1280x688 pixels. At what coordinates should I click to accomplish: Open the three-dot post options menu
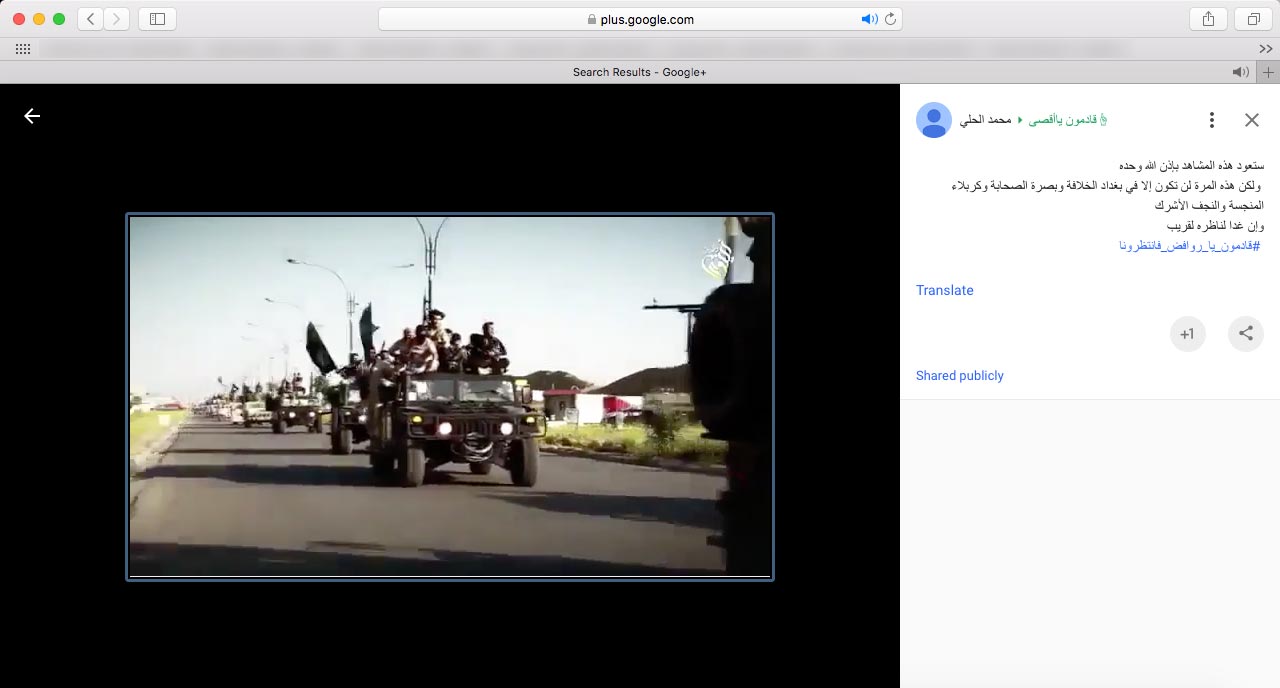1211,120
